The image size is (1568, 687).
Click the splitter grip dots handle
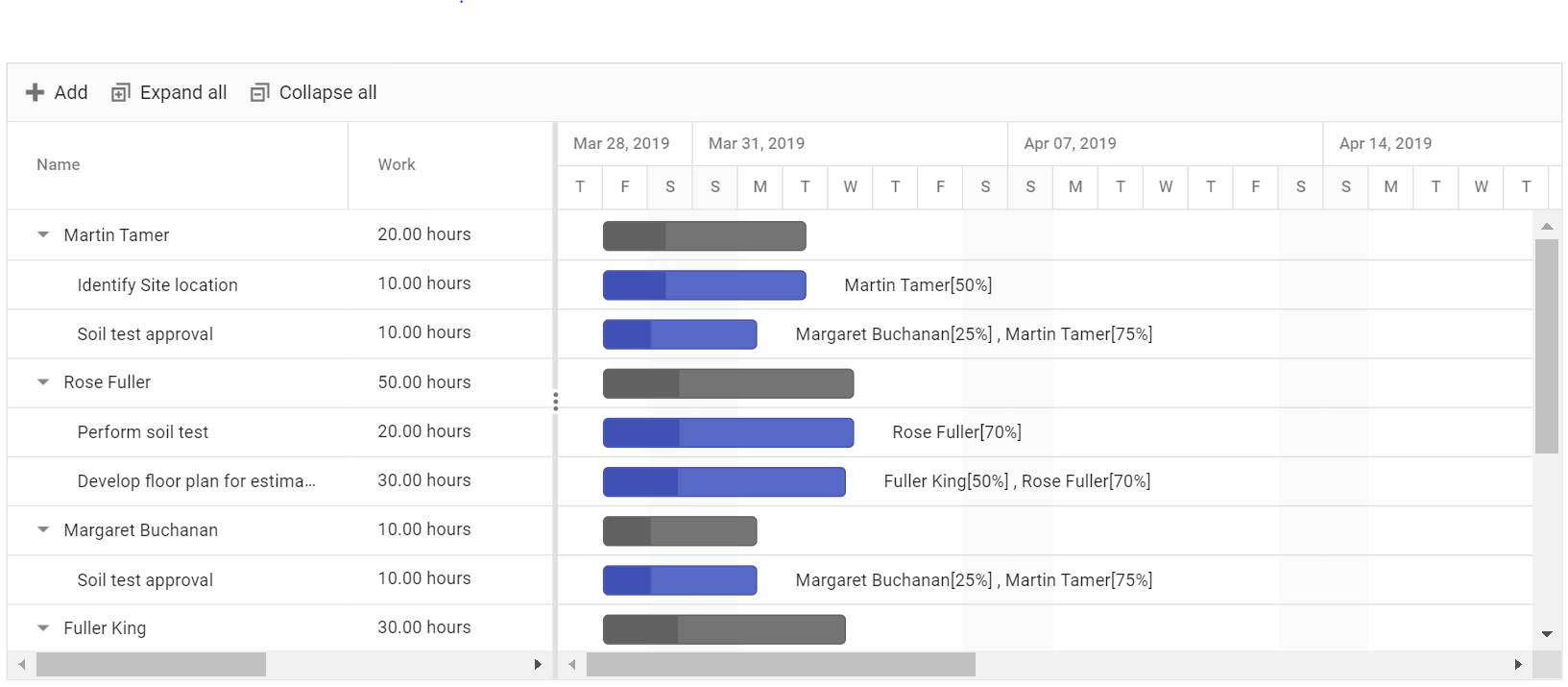[x=555, y=401]
